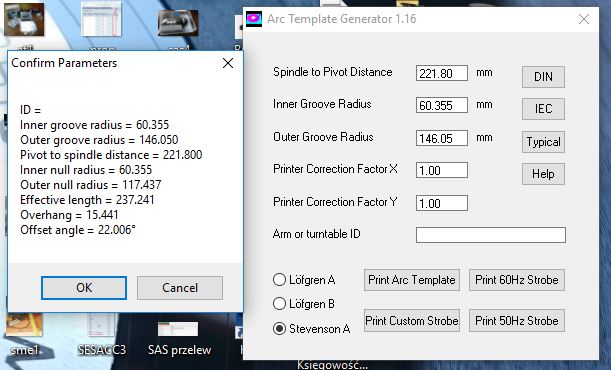Screen dimensions: 611x370
Task: Click Print Custom Strobe button
Action: pyautogui.click(x=412, y=321)
